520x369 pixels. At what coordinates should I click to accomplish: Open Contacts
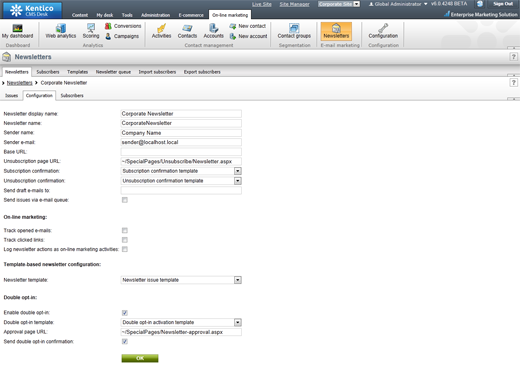click(187, 31)
